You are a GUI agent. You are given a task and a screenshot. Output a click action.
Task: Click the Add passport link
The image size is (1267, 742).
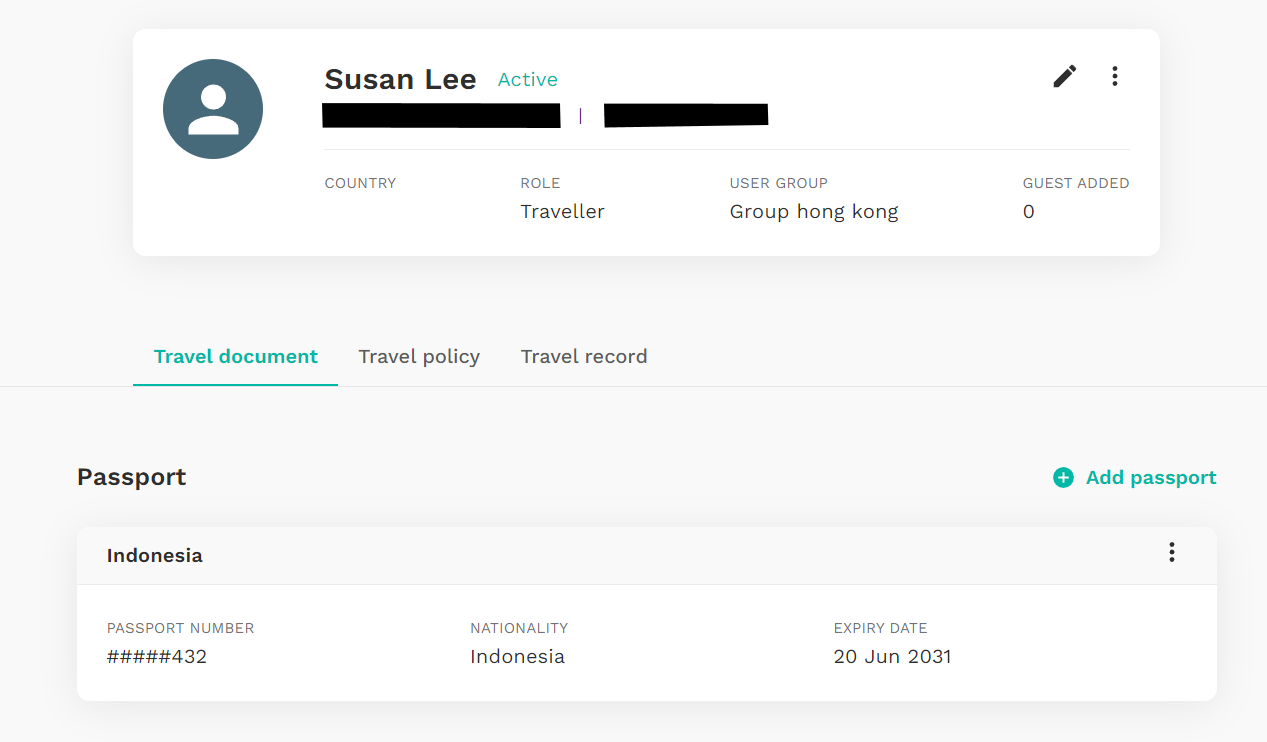[1135, 478]
